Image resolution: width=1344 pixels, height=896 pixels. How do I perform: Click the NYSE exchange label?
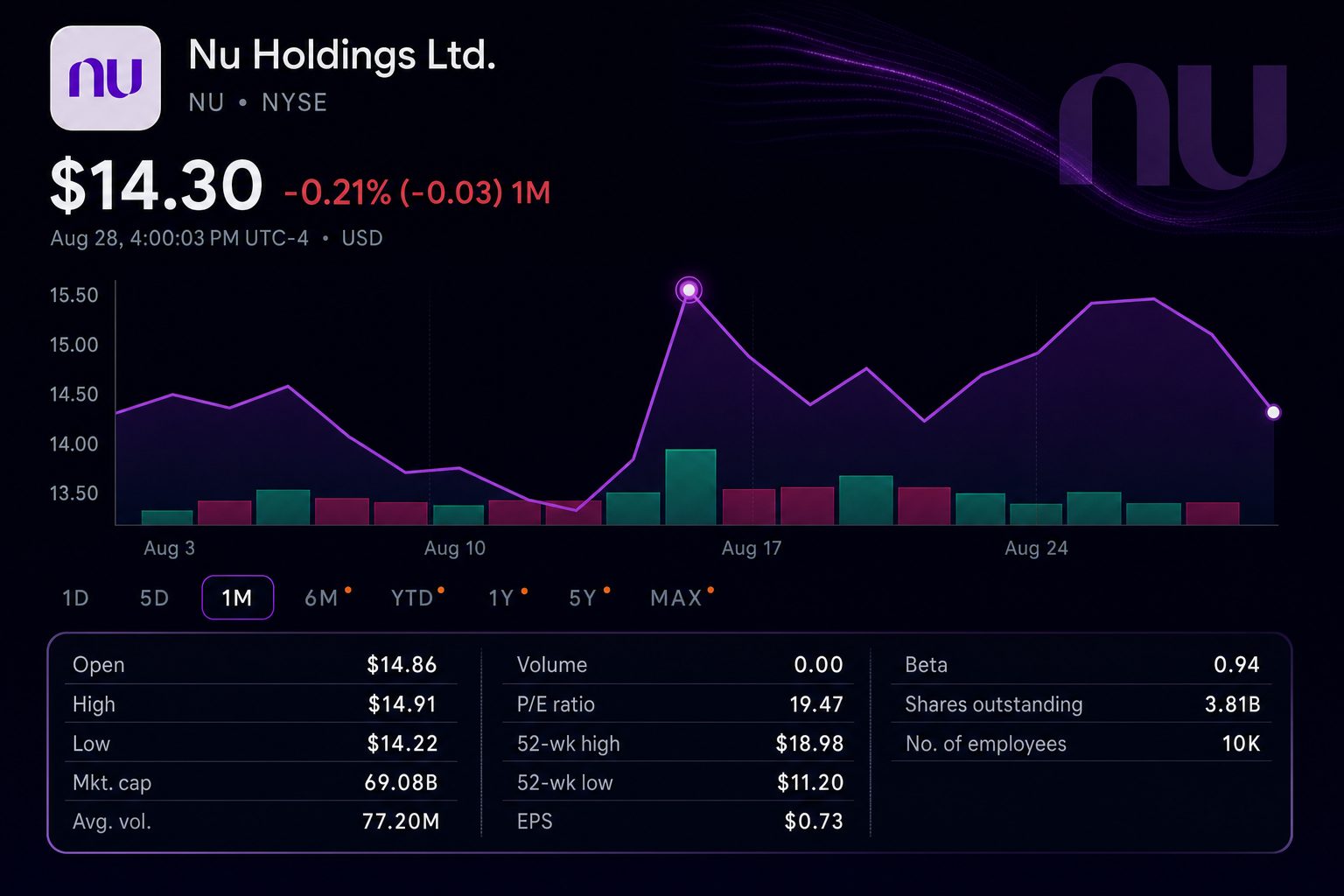coord(294,103)
